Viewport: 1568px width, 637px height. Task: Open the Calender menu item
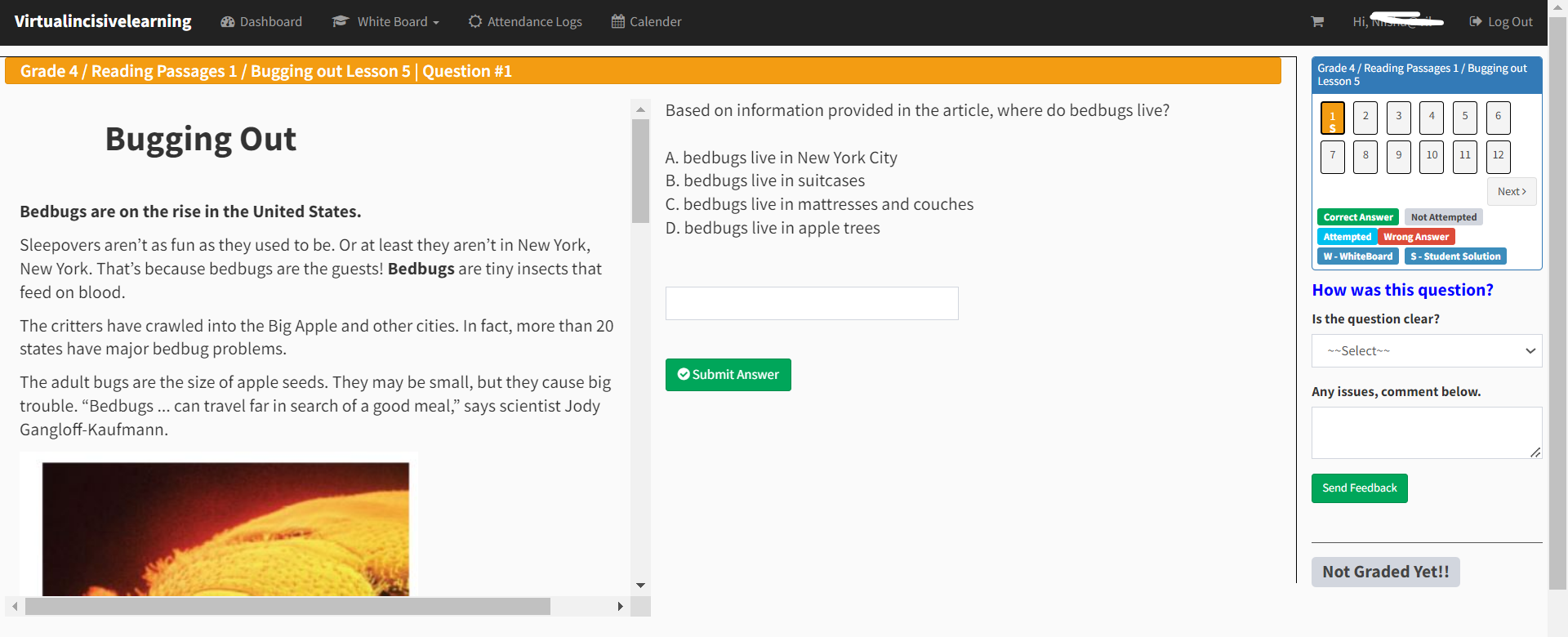pyautogui.click(x=655, y=22)
